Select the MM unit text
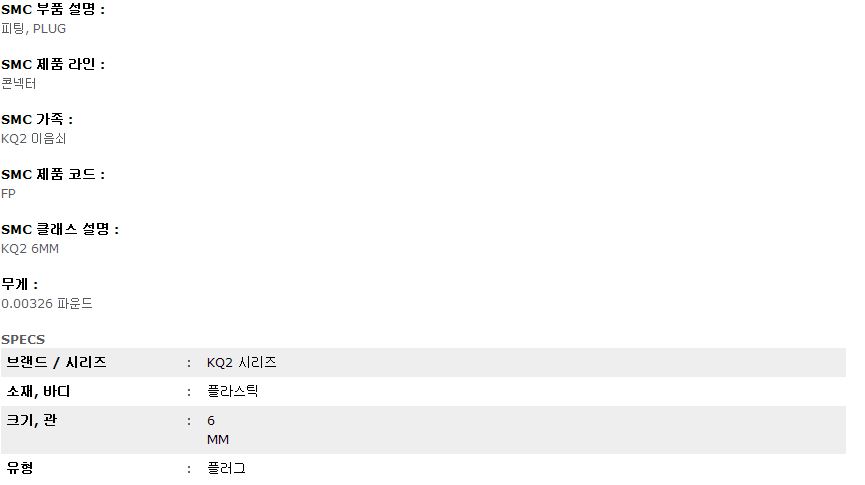The image size is (865, 485). coord(218,440)
